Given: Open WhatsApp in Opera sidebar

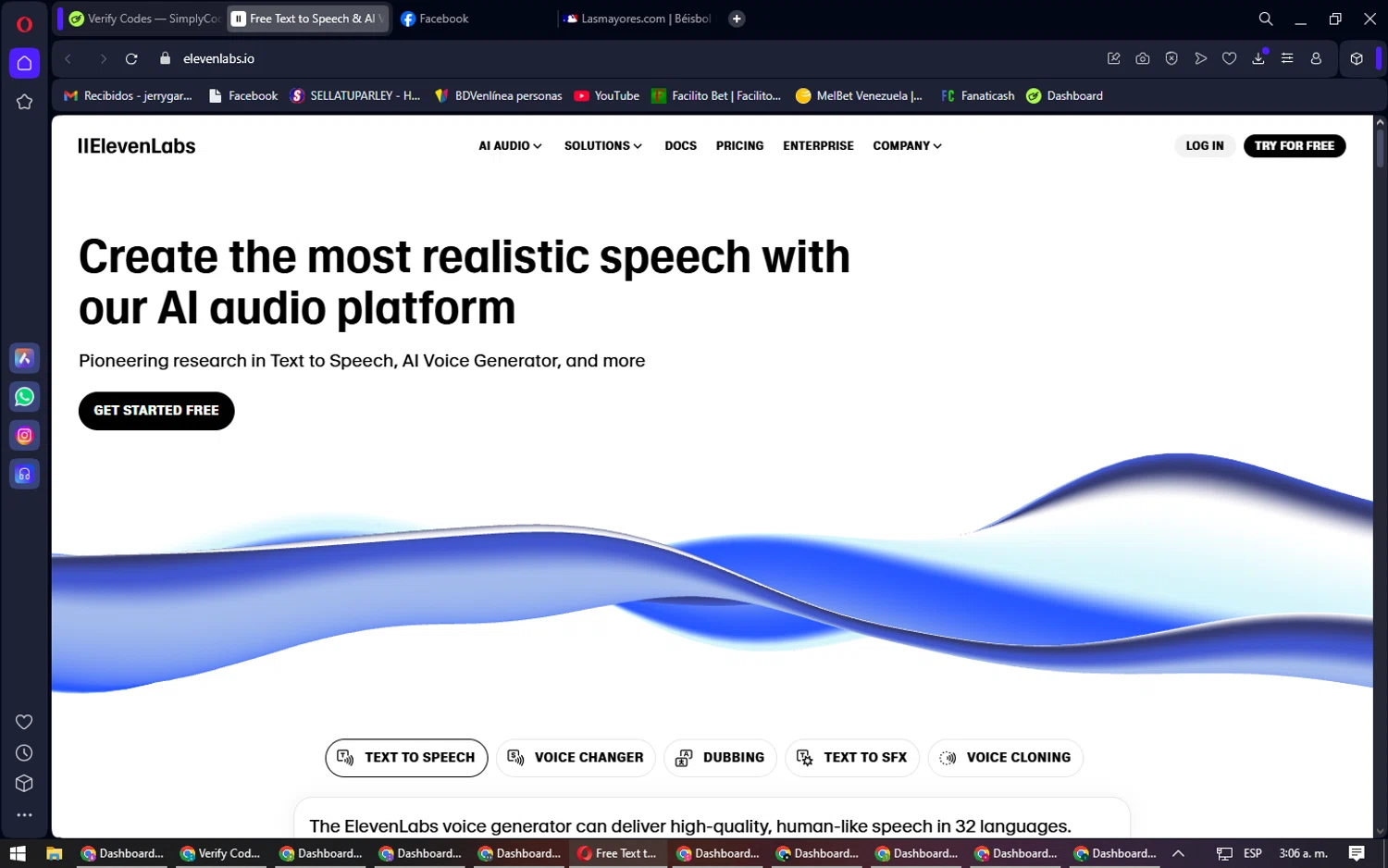Looking at the screenshot, I should [25, 397].
